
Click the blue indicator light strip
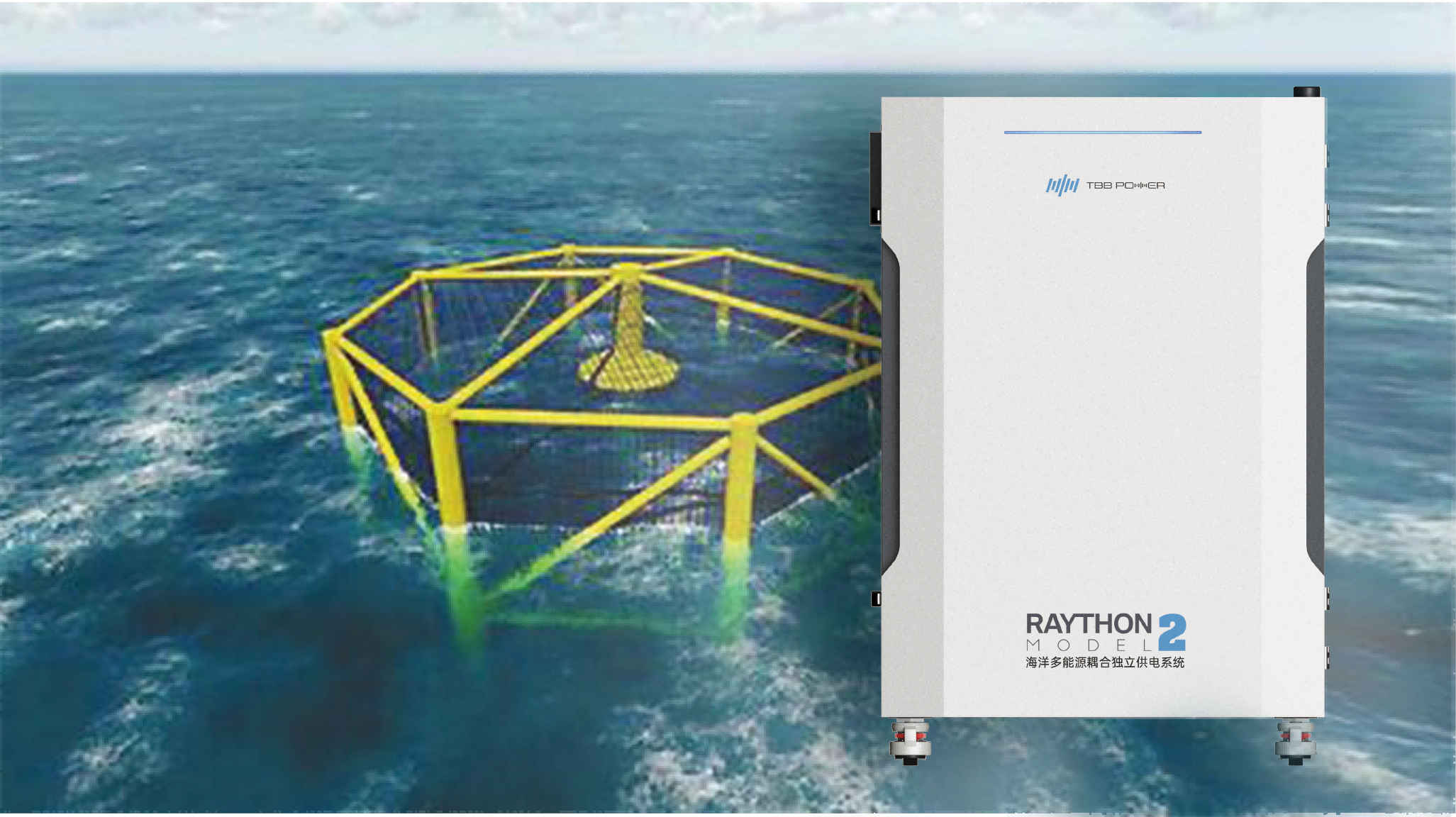(1103, 132)
